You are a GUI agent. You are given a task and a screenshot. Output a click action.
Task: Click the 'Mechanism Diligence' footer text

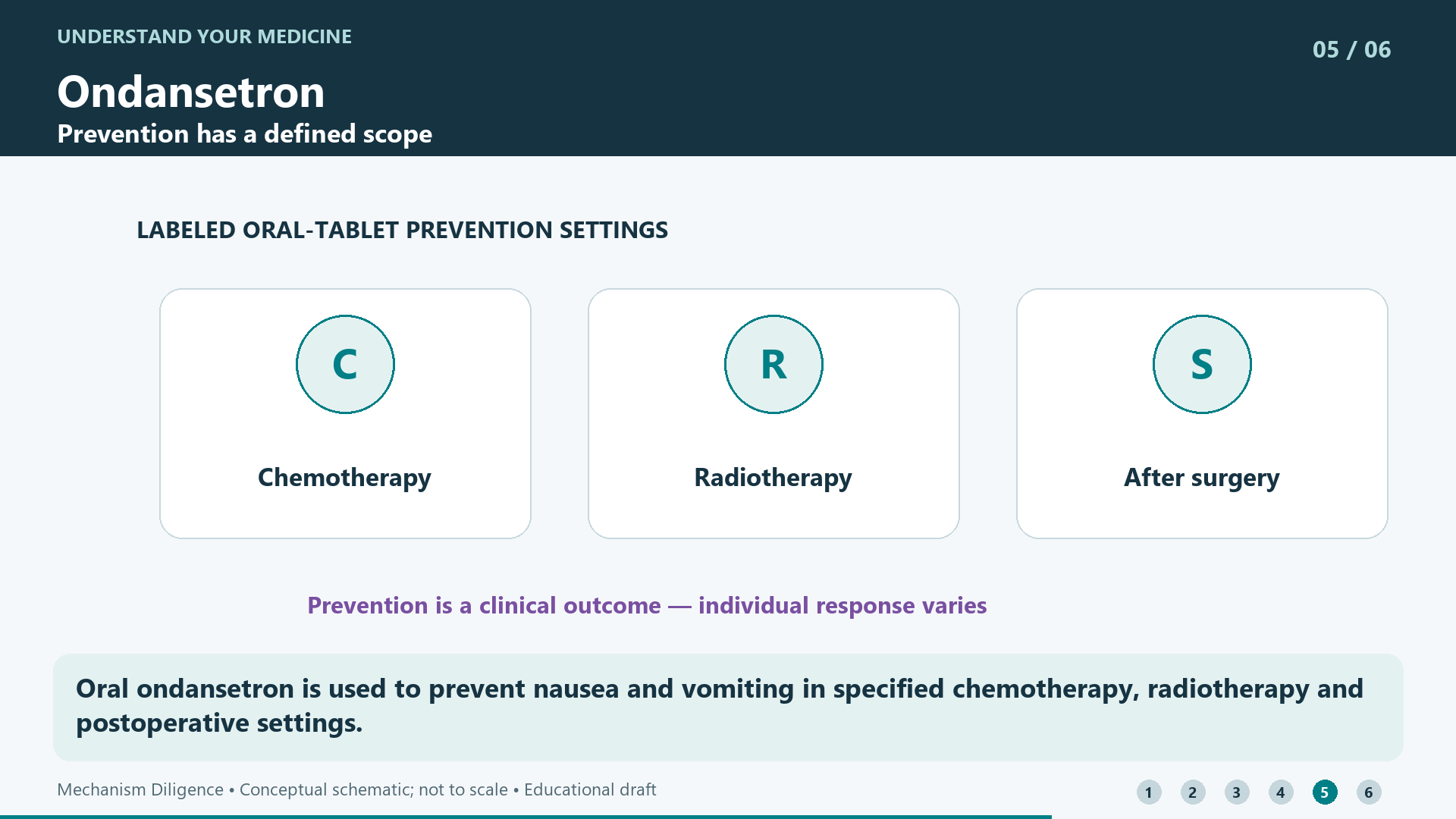(x=140, y=789)
